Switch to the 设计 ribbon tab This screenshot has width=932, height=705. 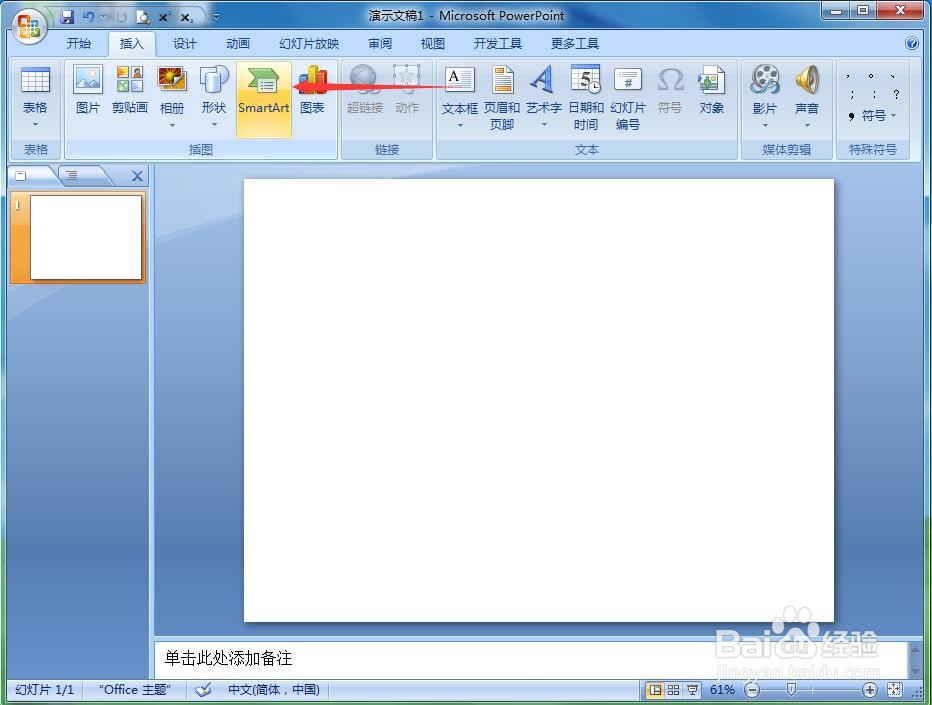click(x=185, y=43)
